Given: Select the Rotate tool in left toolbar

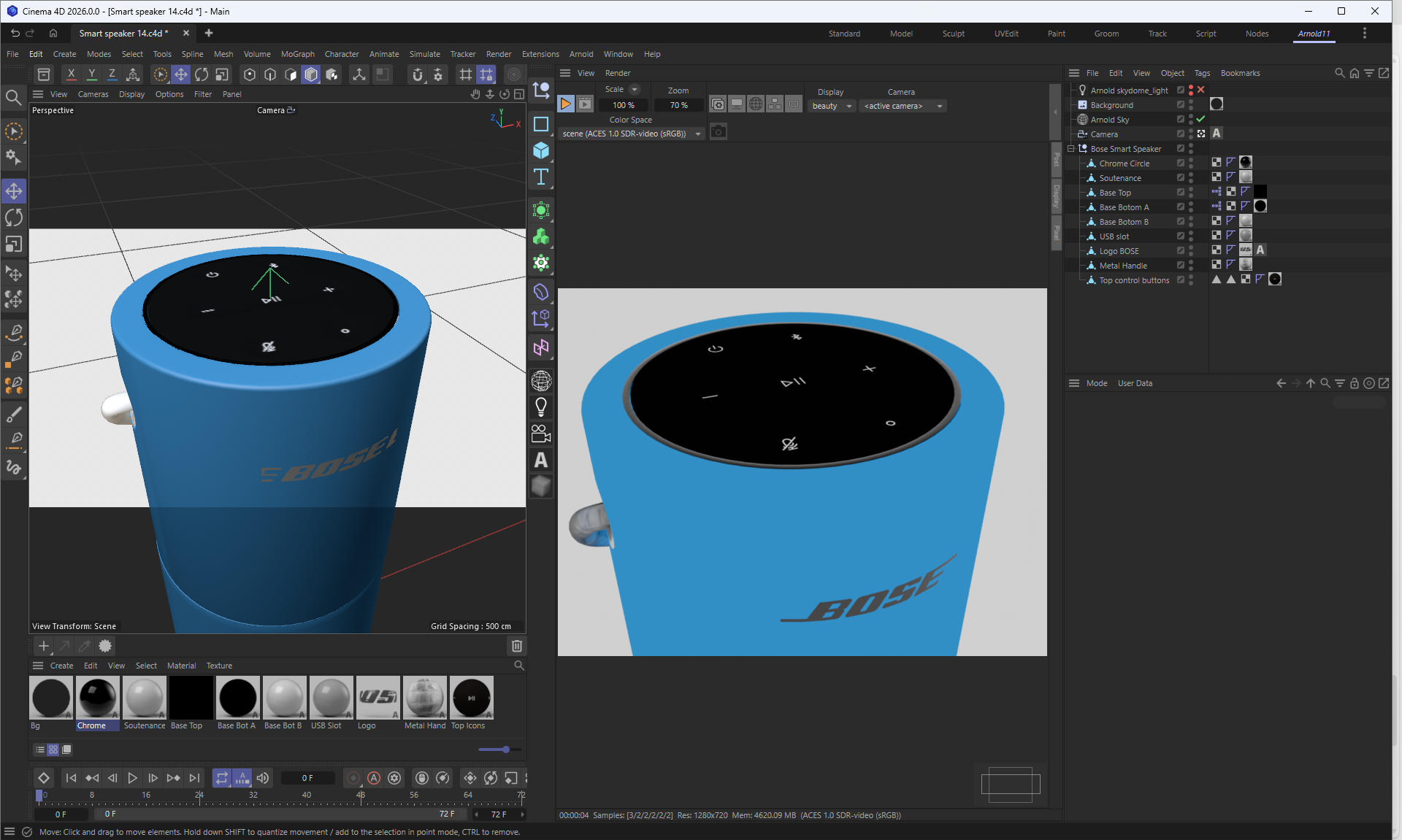Looking at the screenshot, I should pyautogui.click(x=14, y=217).
